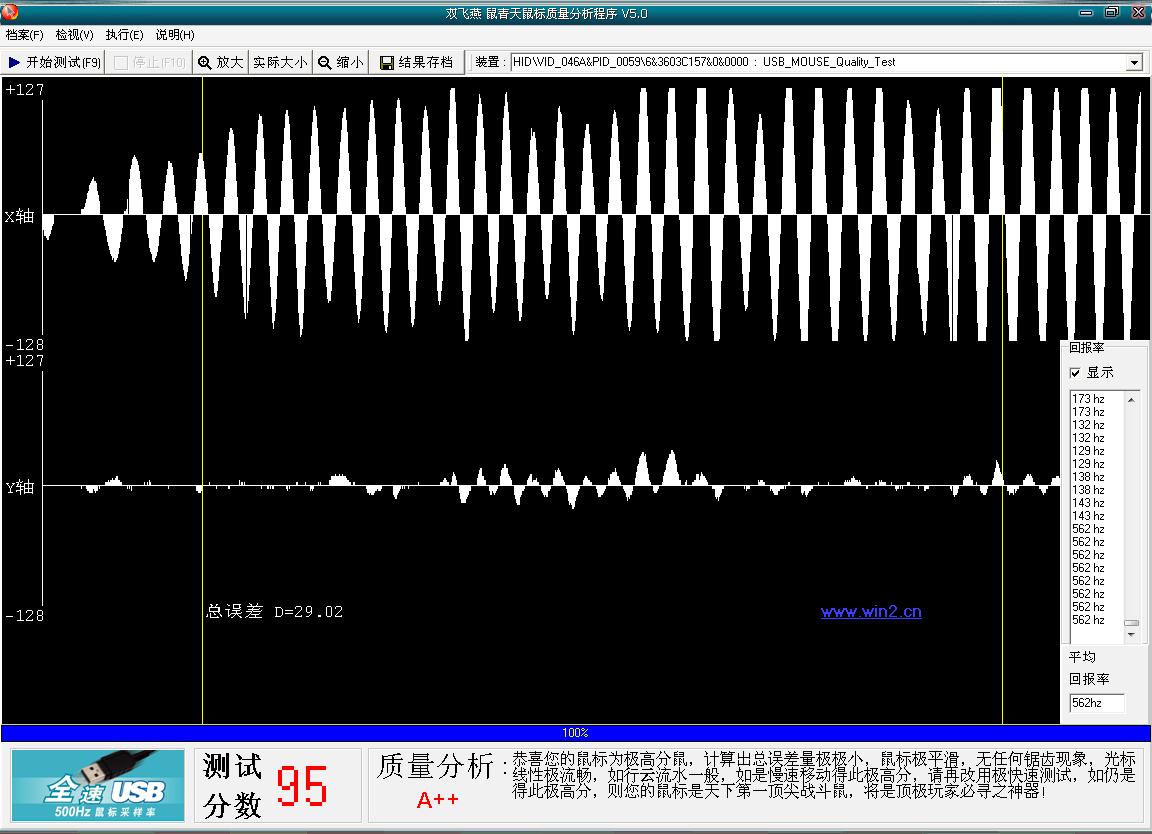Click the report rate list's scrollbar thumb
The width and height of the screenshot is (1152, 834).
coord(1132,622)
